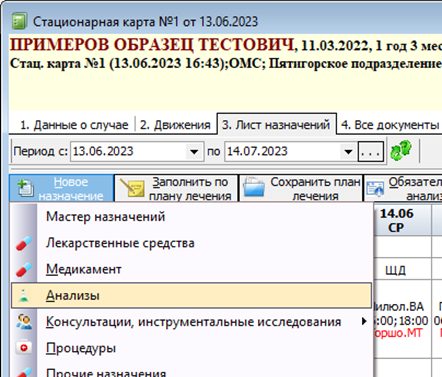Click the Анализы flask icon

point(23,296)
